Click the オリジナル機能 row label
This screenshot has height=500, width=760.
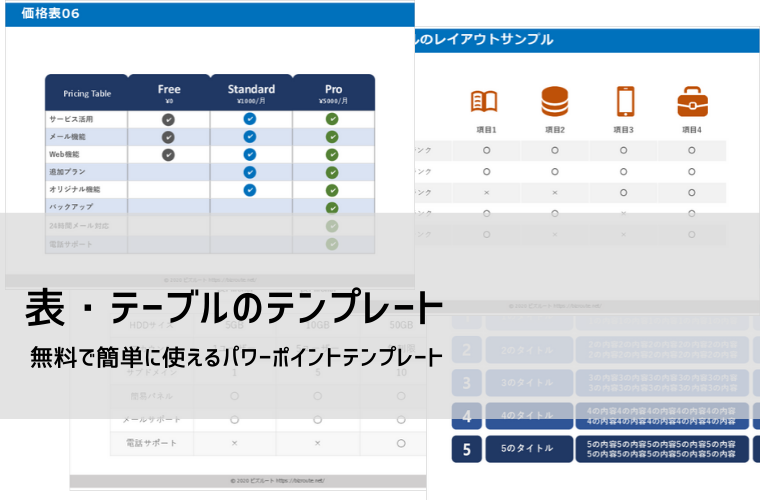tap(75, 189)
